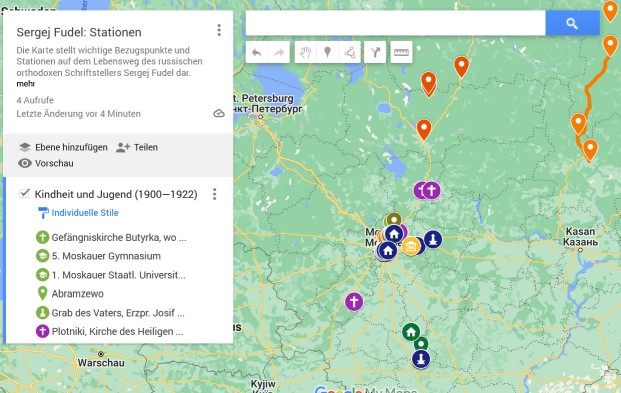Screen dimensions: 621x393
Task: Select the 5. Moskauer Gymnasium list entry
Action: (x=106, y=256)
